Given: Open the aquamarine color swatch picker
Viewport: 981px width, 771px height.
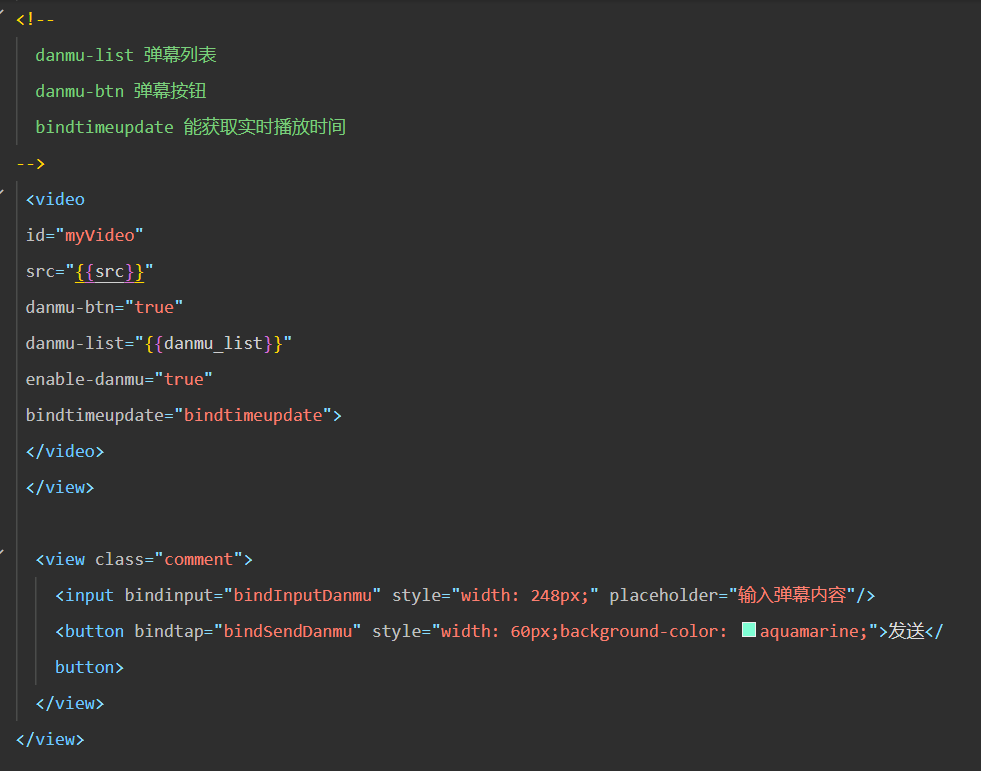Looking at the screenshot, I should pyautogui.click(x=749, y=630).
